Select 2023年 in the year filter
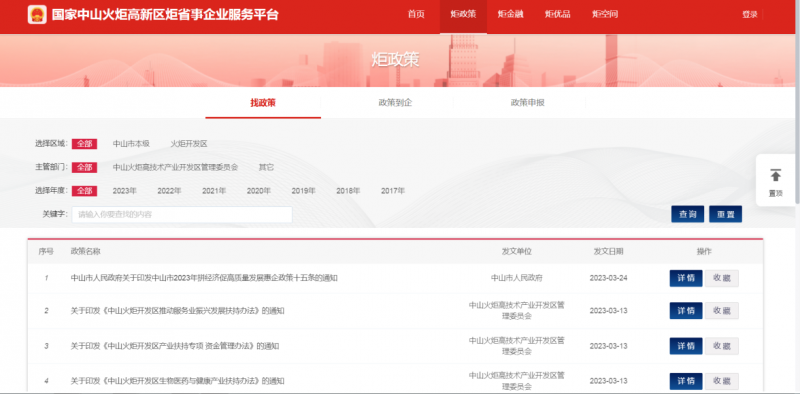The image size is (800, 394). (x=124, y=191)
